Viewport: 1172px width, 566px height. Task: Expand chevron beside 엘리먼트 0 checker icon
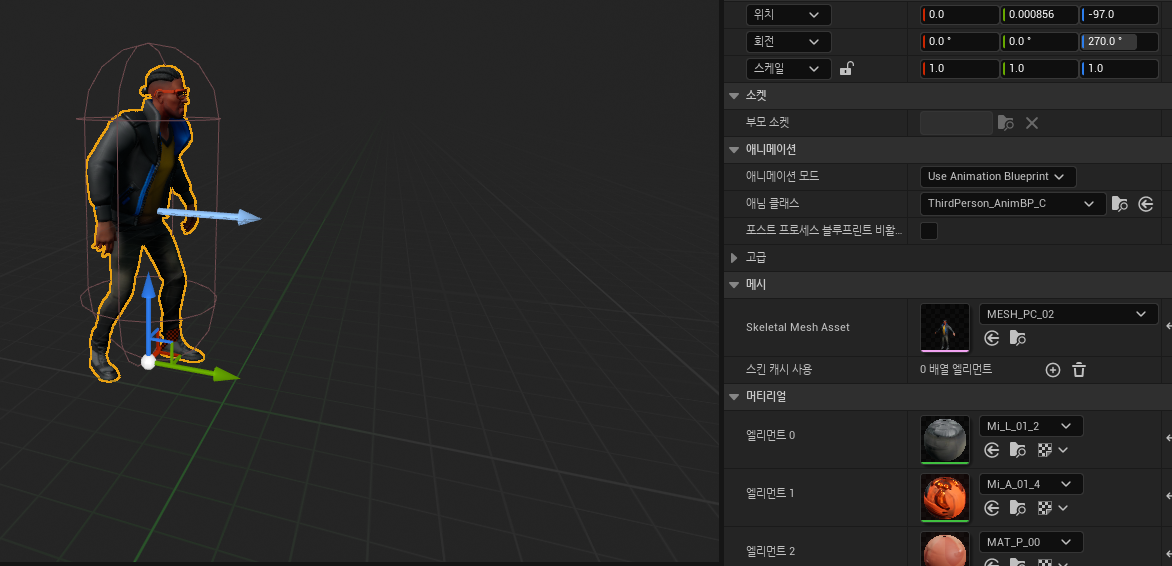click(x=1064, y=450)
